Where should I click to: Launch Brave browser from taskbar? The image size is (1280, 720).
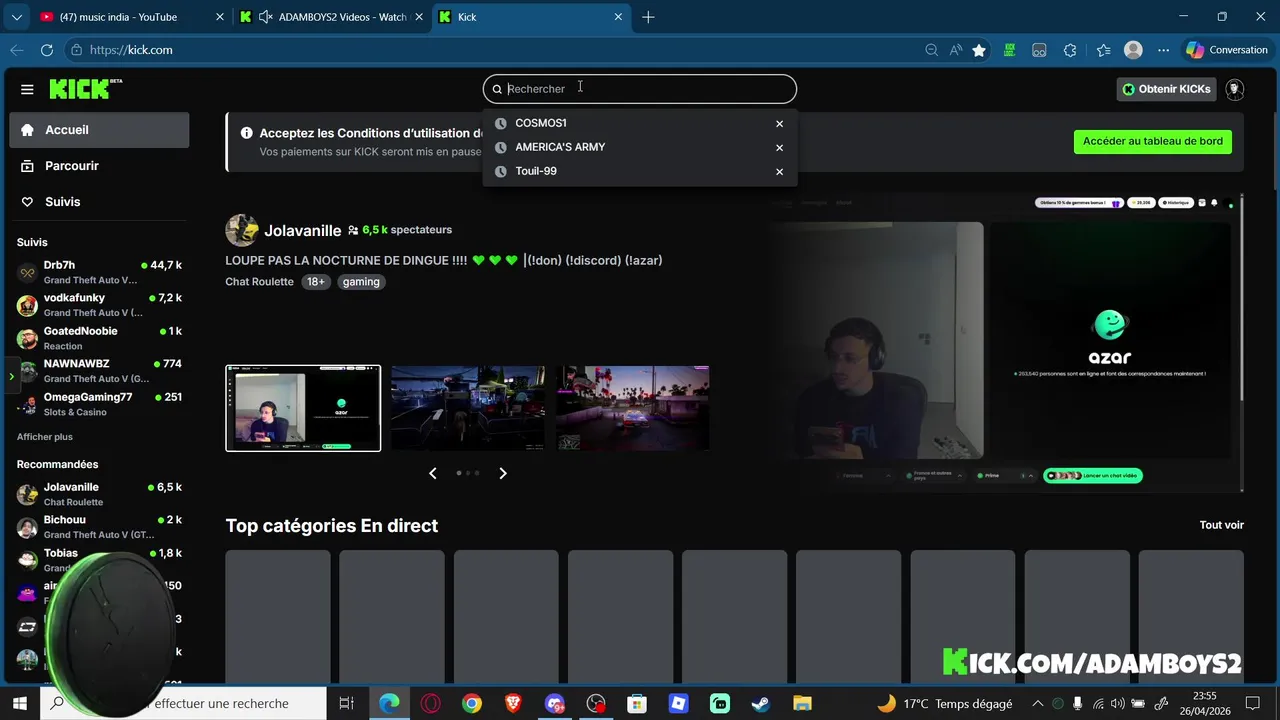(x=513, y=704)
